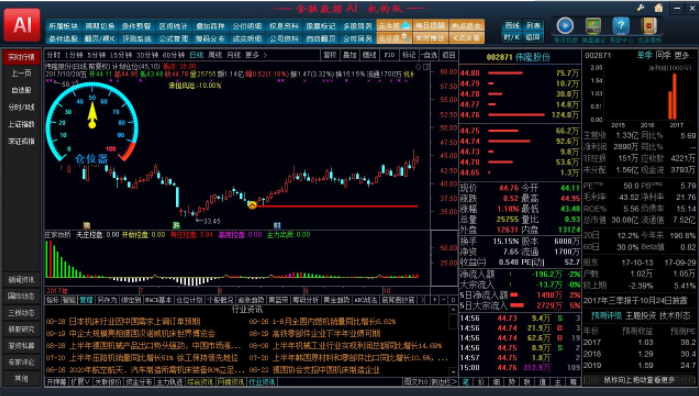
Task: Click the red AI logo button
Action: click(x=22, y=25)
